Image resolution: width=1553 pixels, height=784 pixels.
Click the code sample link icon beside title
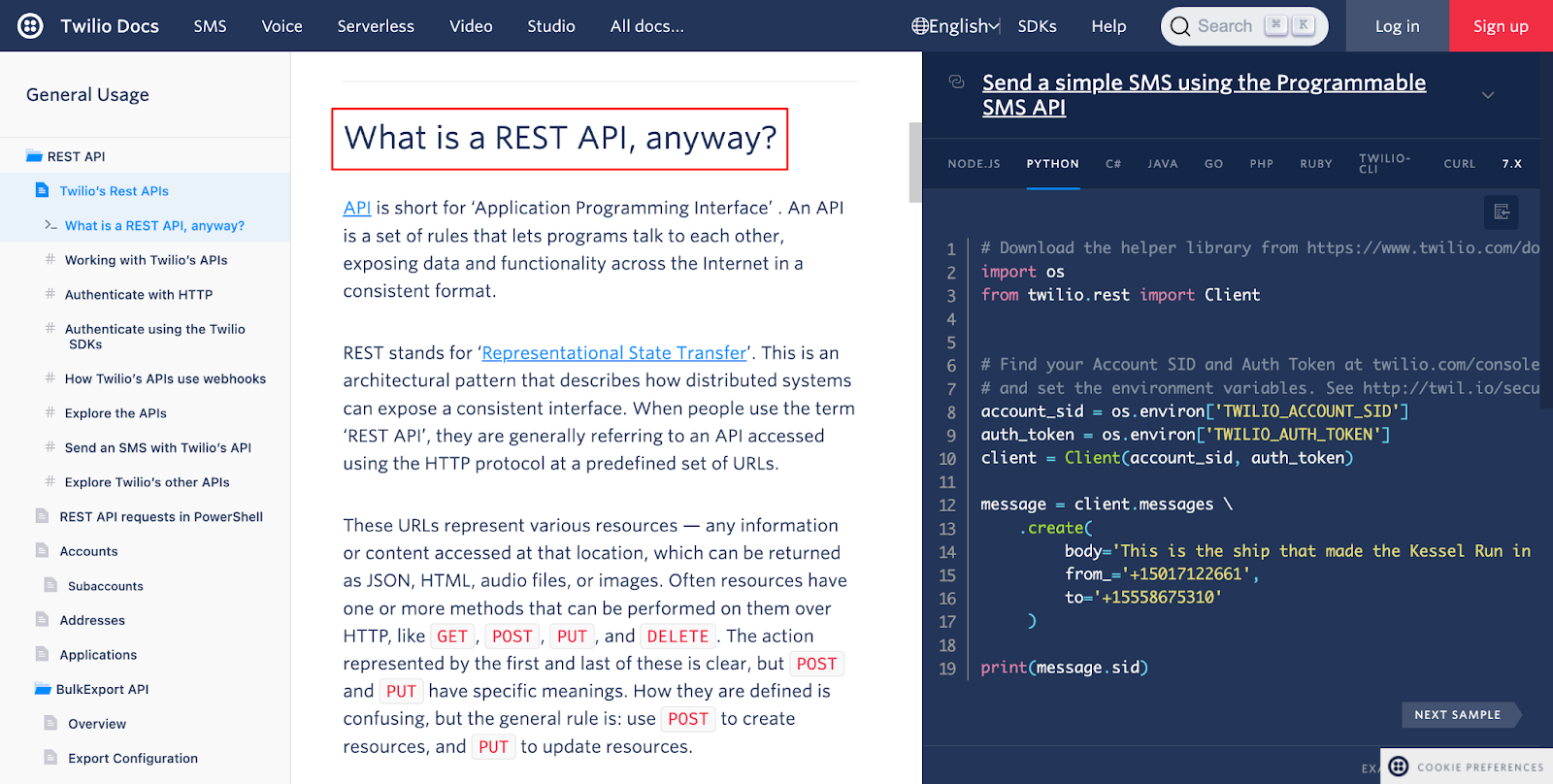[957, 82]
